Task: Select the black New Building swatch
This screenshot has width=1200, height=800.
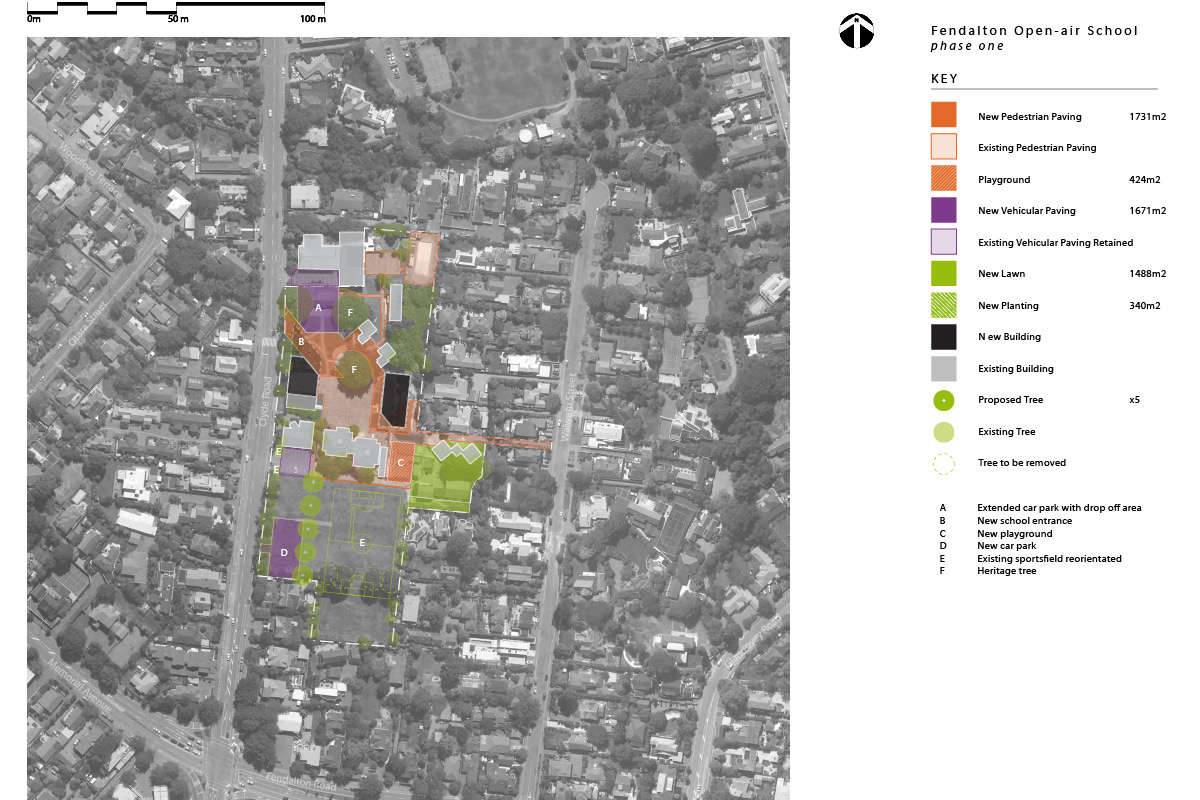Action: tap(943, 337)
